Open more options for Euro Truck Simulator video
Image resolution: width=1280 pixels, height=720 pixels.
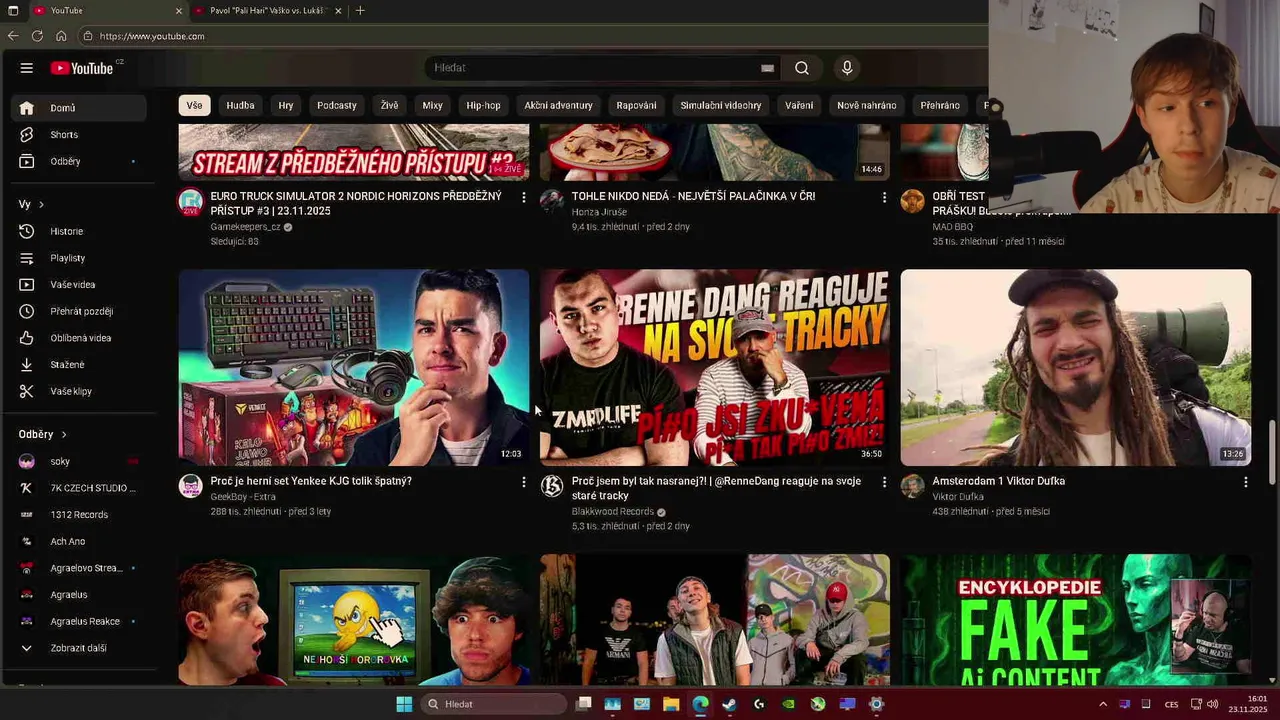(x=523, y=198)
